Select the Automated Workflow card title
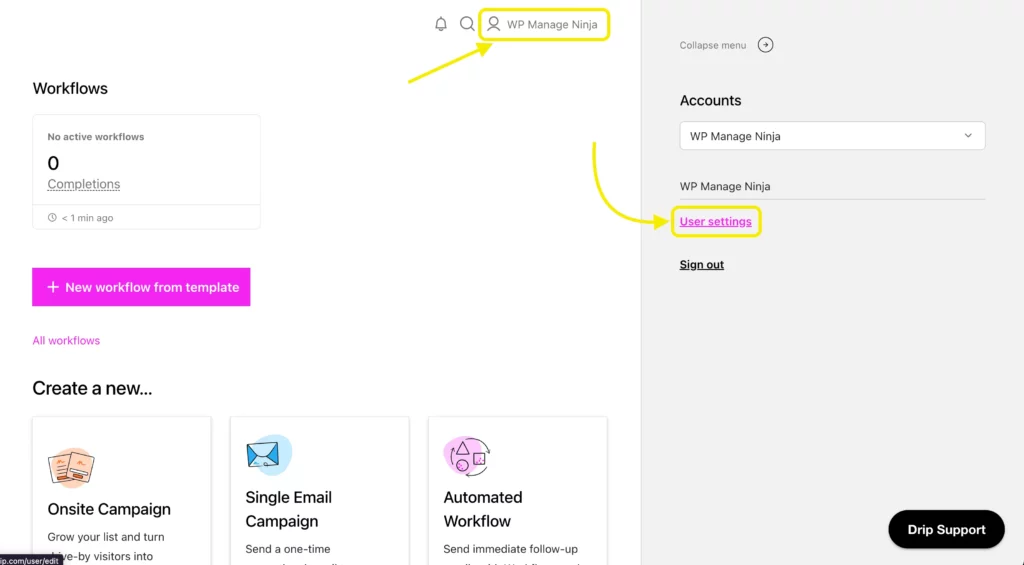This screenshot has height=565, width=1024. tap(483, 509)
